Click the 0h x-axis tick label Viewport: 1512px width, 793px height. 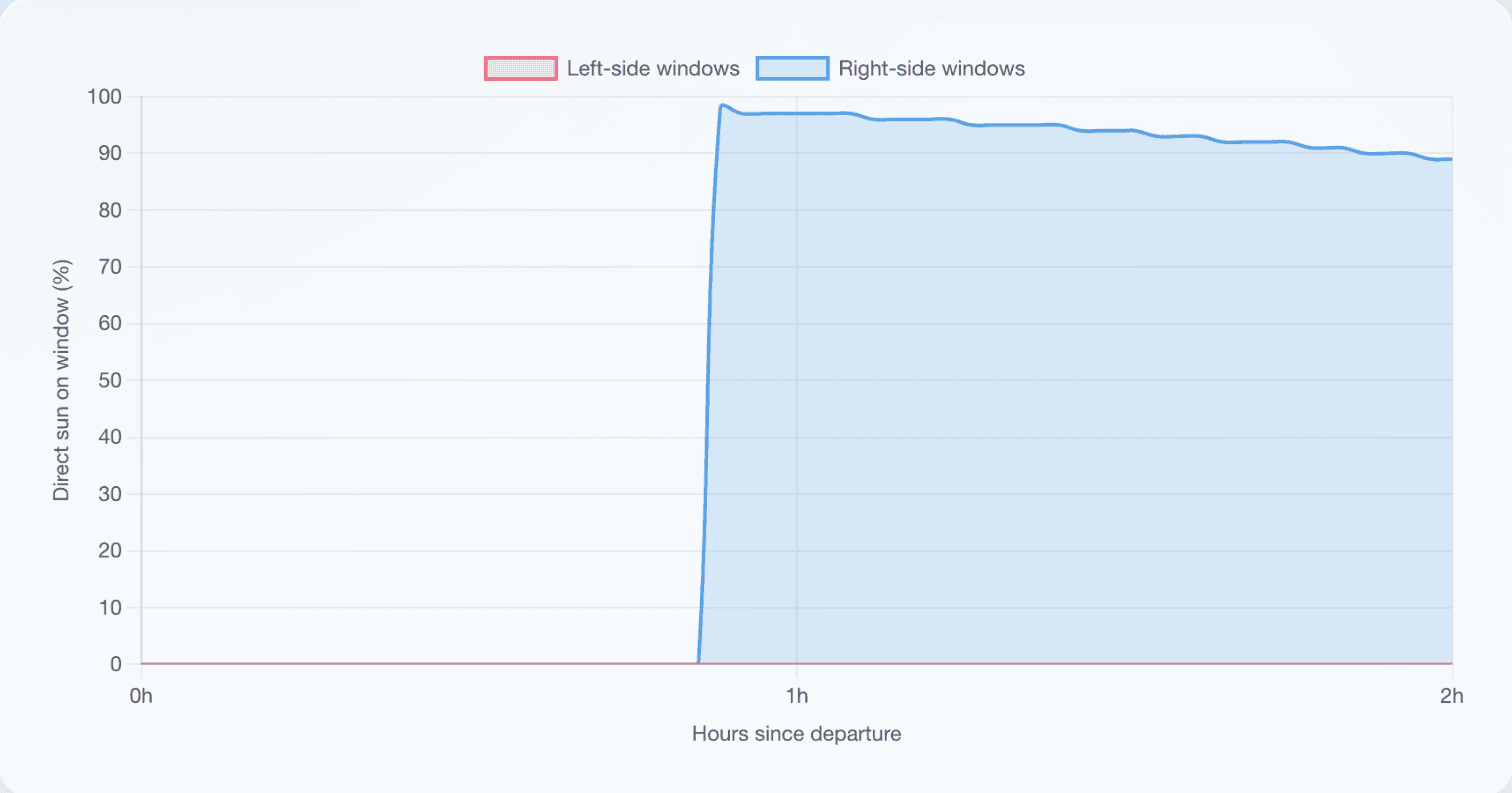coord(142,696)
